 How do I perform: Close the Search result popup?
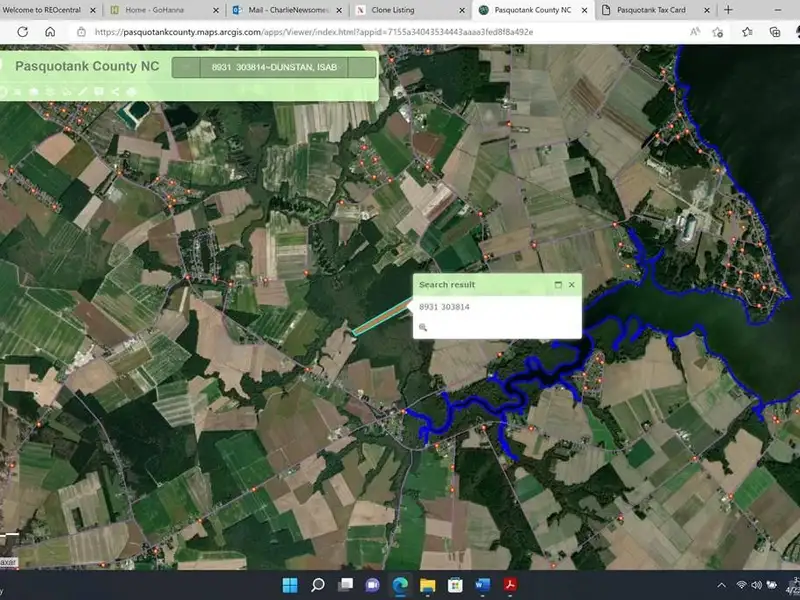click(x=572, y=285)
